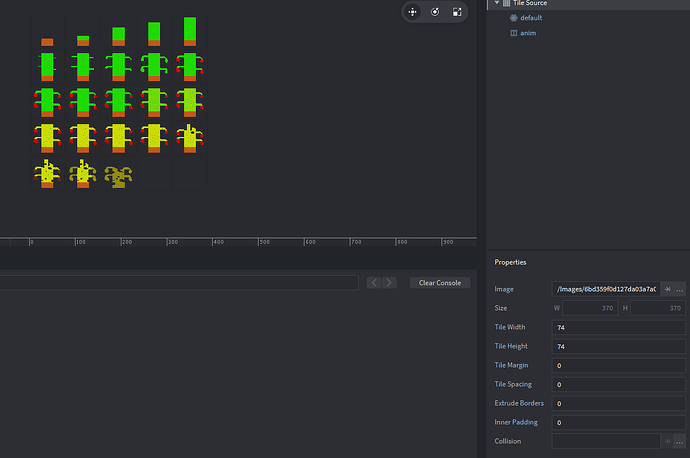Click the Tile Width input field

[x=618, y=327]
